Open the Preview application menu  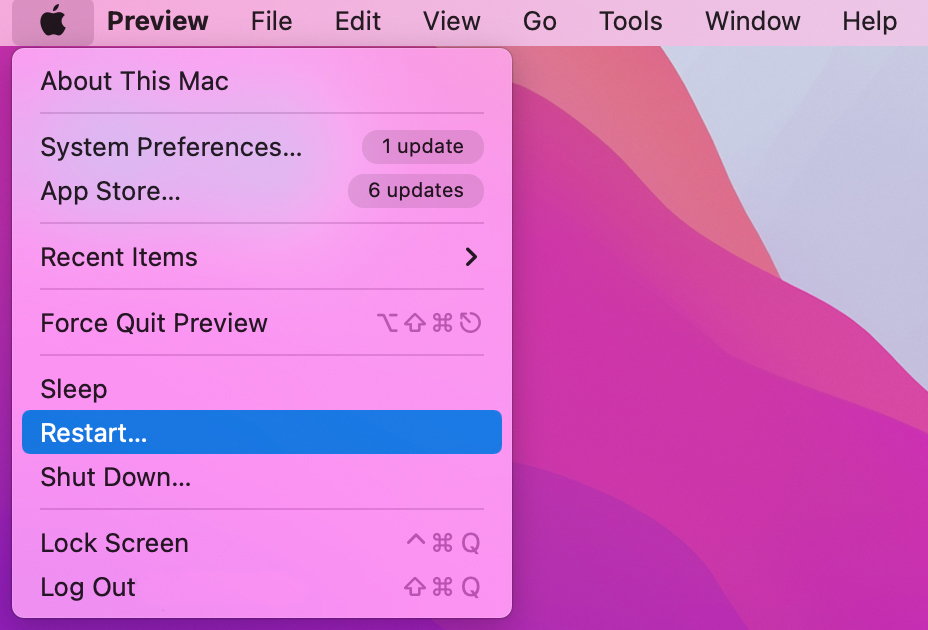click(x=157, y=21)
